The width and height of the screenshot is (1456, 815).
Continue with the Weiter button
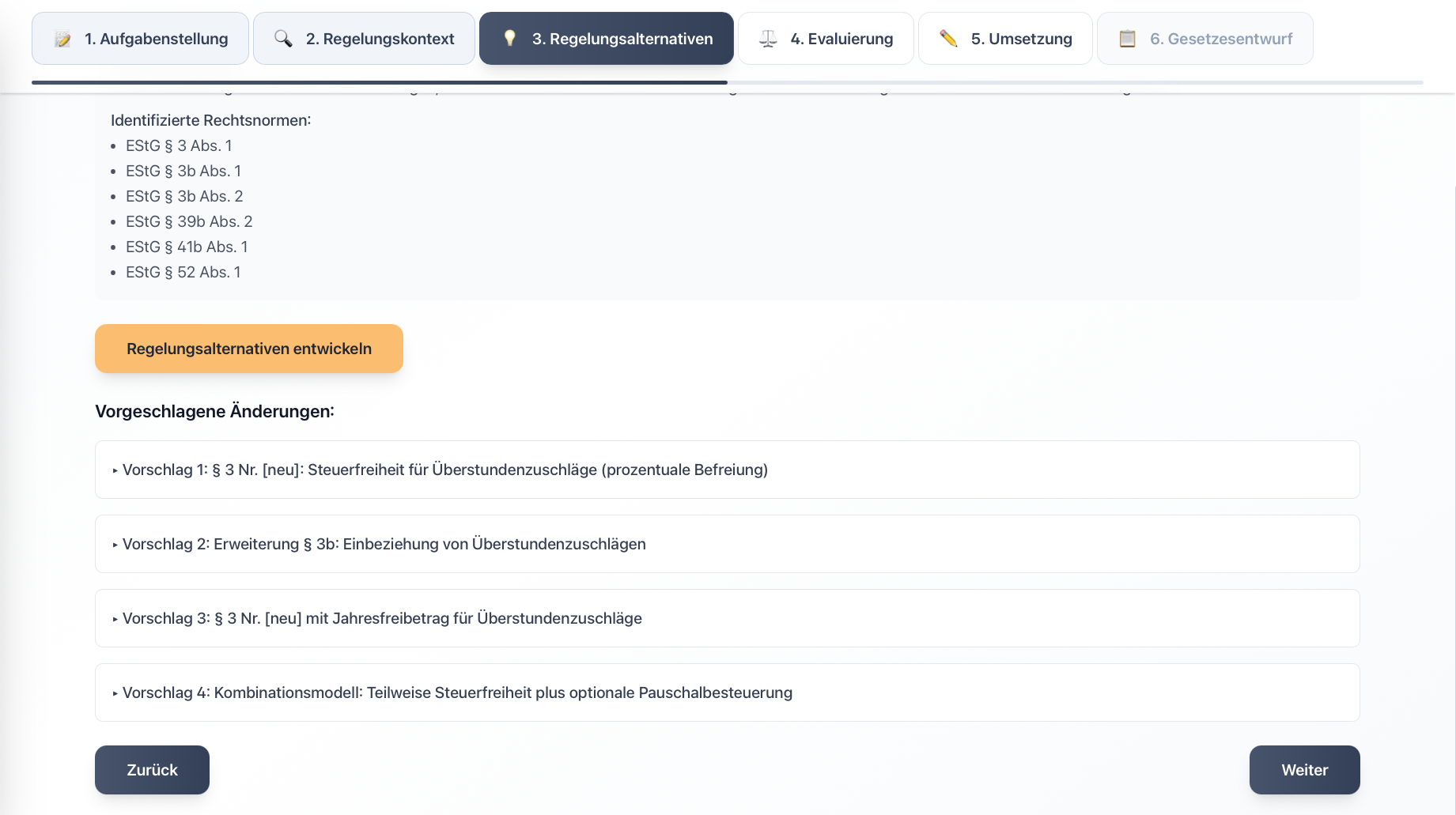click(1305, 770)
